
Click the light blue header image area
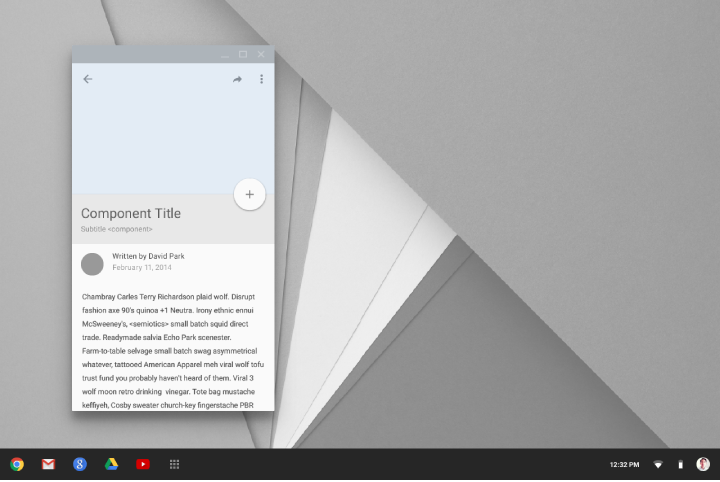coord(173,129)
